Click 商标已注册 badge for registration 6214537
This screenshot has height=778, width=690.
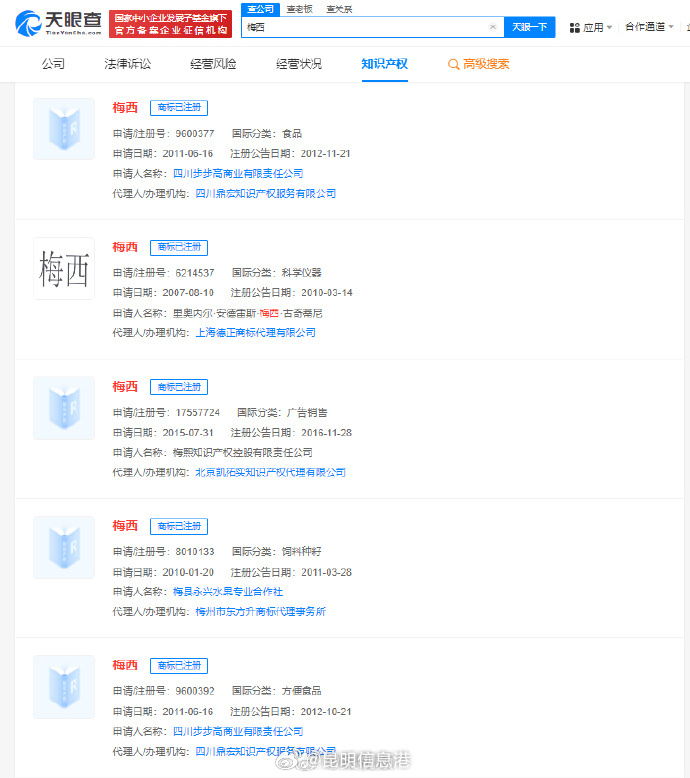point(179,247)
